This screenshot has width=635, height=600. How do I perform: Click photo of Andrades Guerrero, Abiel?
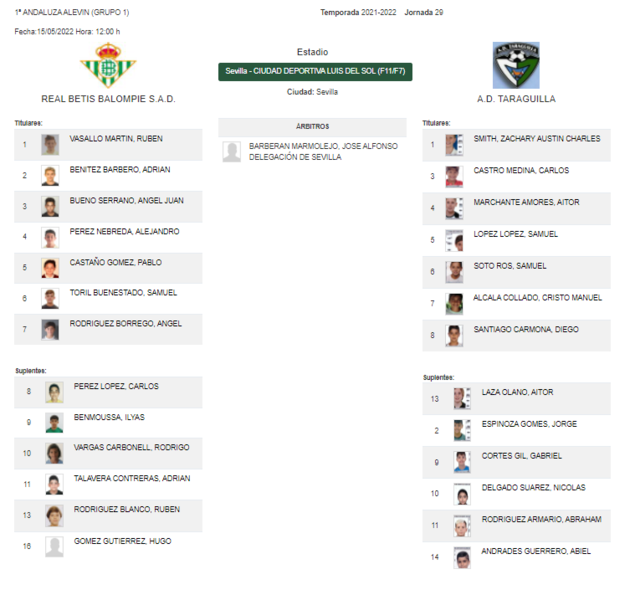(x=462, y=558)
